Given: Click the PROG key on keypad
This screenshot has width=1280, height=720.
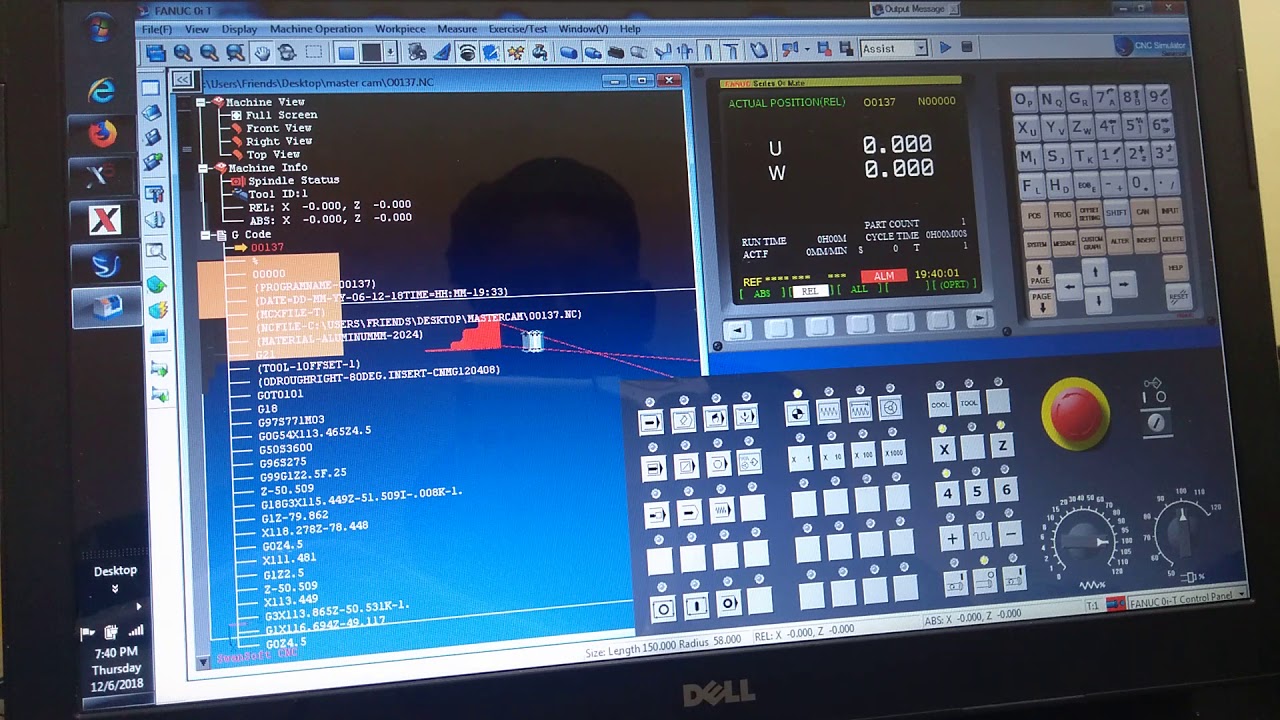Looking at the screenshot, I should 1062,214.
